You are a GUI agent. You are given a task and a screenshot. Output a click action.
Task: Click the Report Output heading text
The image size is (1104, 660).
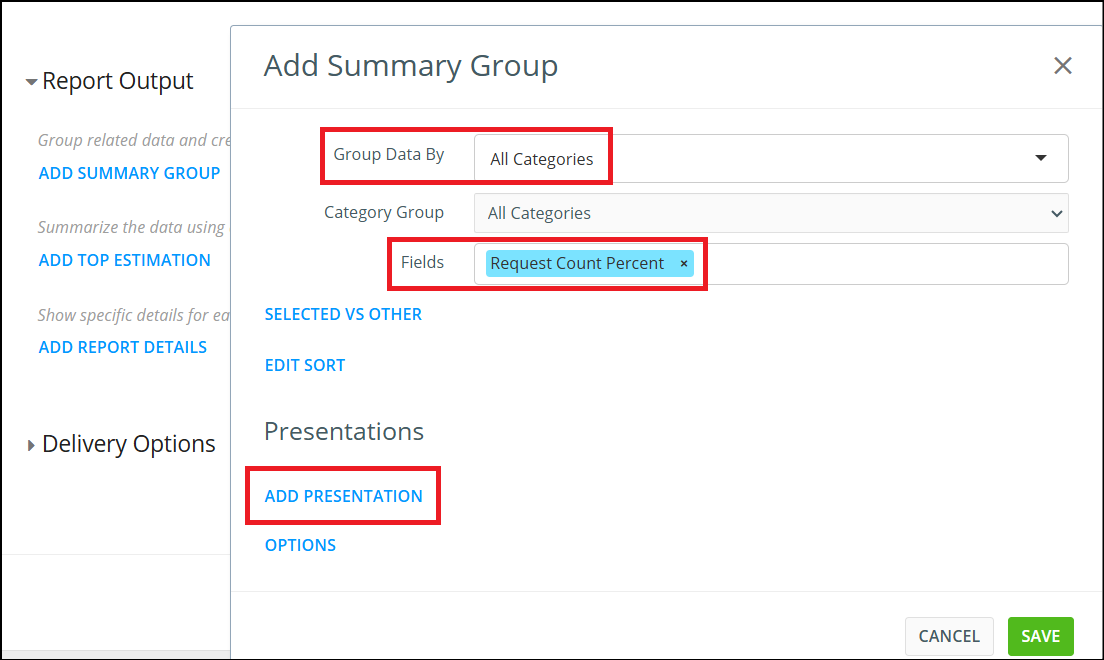click(118, 81)
